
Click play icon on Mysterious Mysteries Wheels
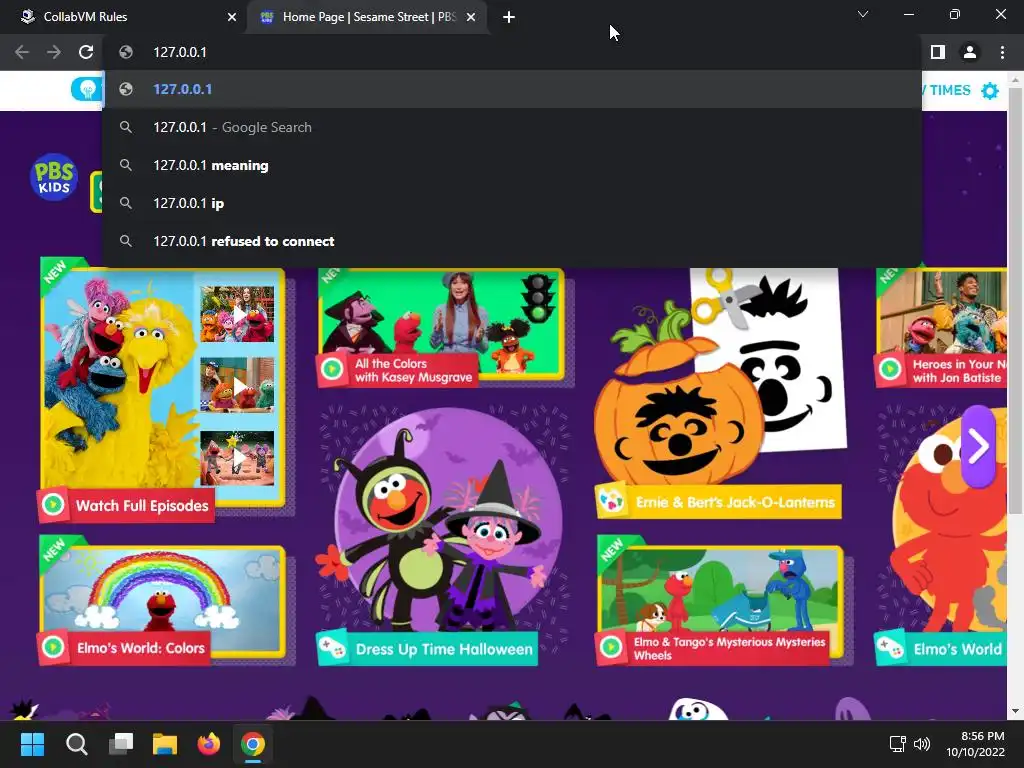tap(611, 647)
